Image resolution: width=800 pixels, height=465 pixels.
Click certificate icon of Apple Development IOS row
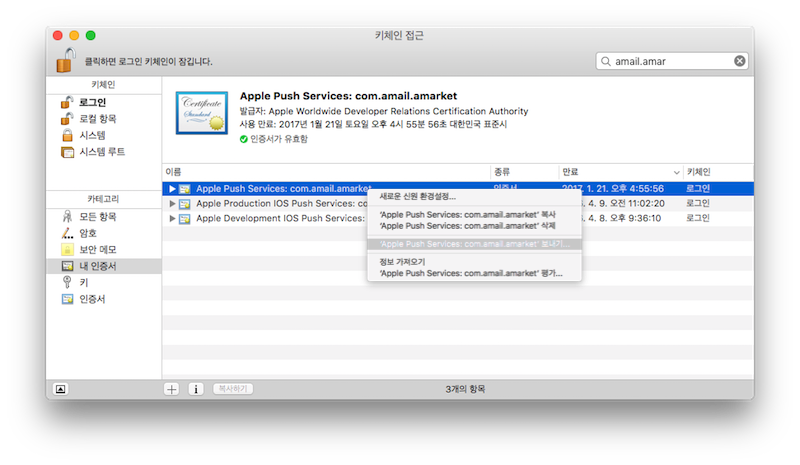tap(184, 218)
